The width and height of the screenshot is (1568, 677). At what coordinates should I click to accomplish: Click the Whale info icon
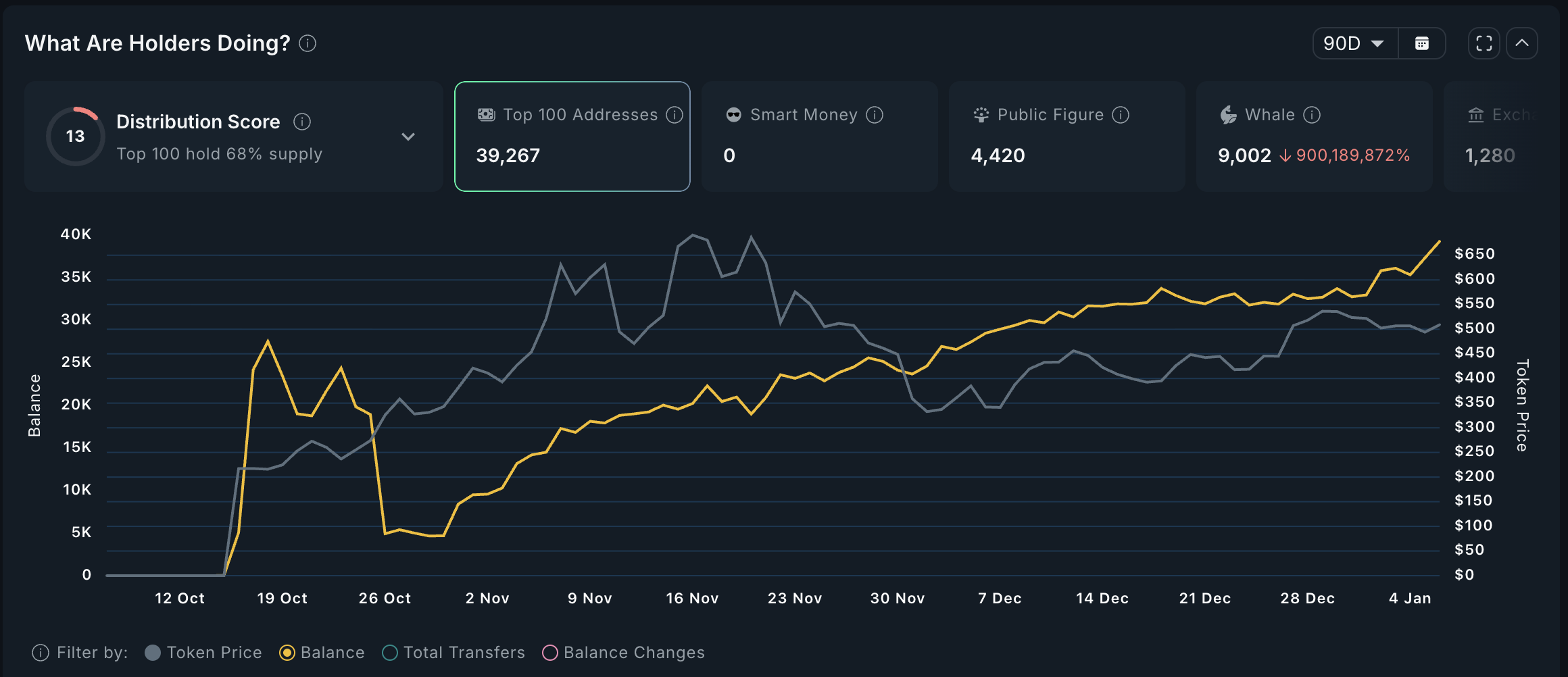tap(1312, 115)
